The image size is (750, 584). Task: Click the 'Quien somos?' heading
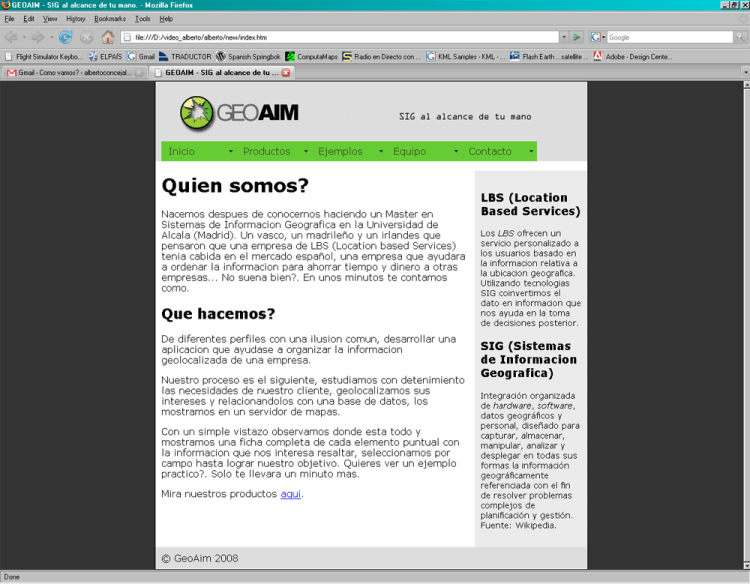pyautogui.click(x=235, y=186)
